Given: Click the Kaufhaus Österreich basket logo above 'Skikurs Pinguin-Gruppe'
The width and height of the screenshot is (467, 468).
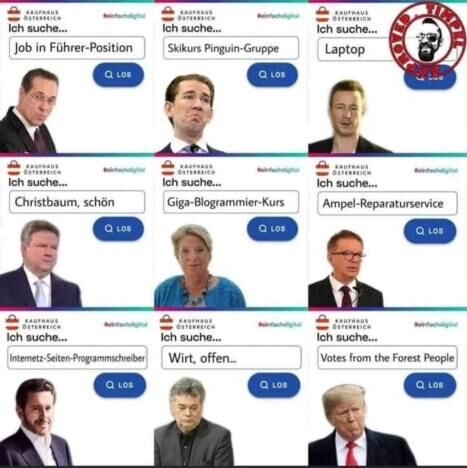Looking at the screenshot, I should click(x=168, y=14).
